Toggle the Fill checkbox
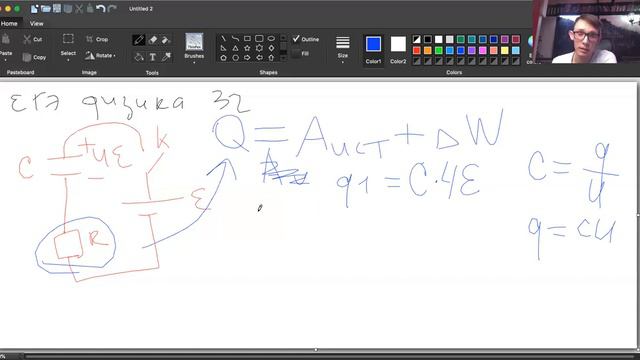The width and height of the screenshot is (640, 360). tap(296, 53)
